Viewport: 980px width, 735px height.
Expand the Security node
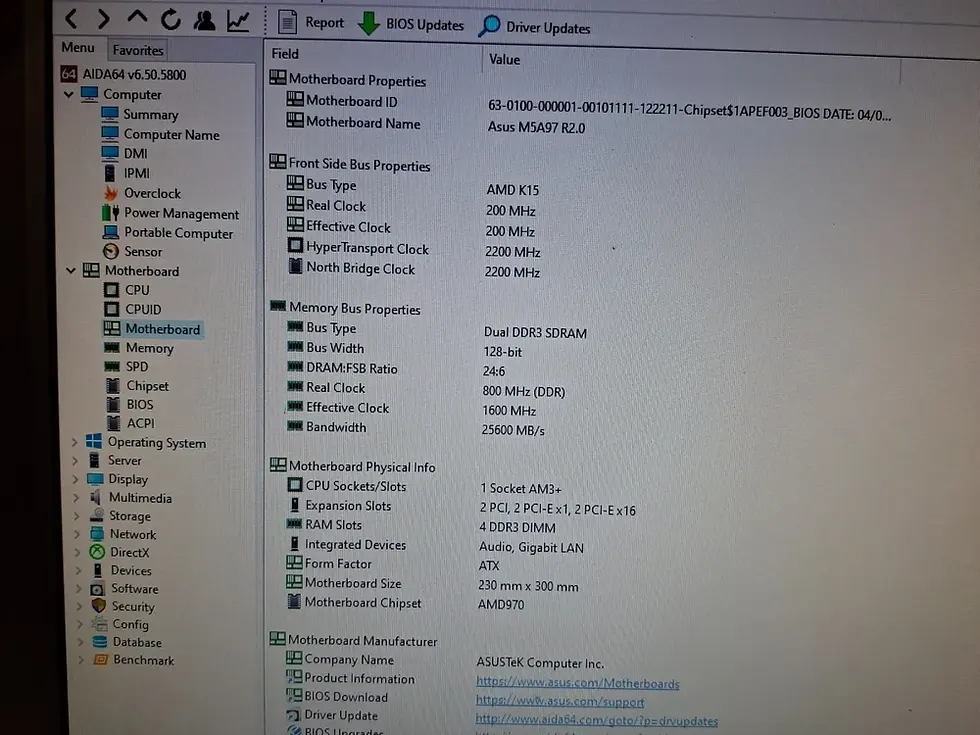(80, 606)
